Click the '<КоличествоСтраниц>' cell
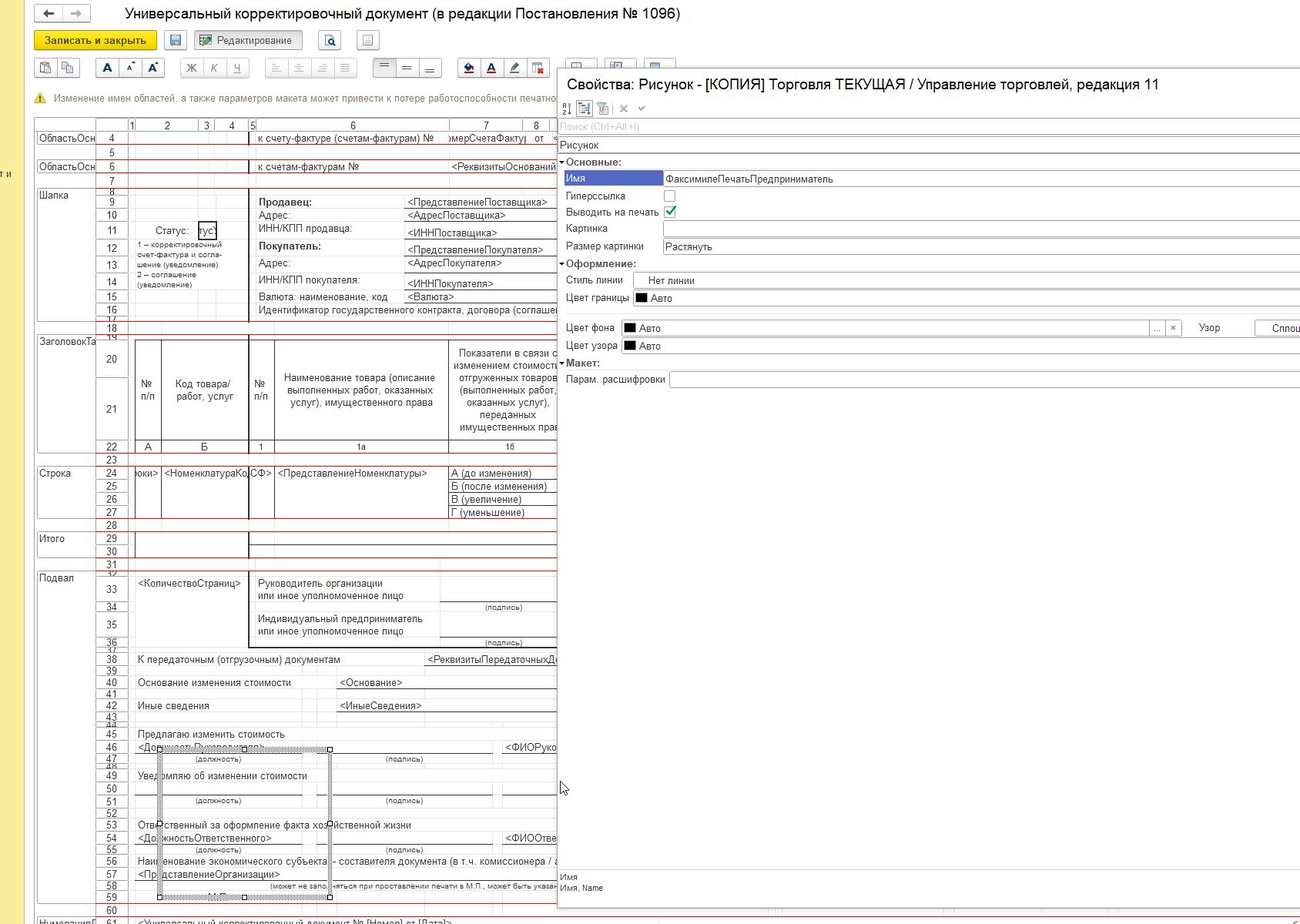This screenshot has width=1300, height=924. click(189, 584)
